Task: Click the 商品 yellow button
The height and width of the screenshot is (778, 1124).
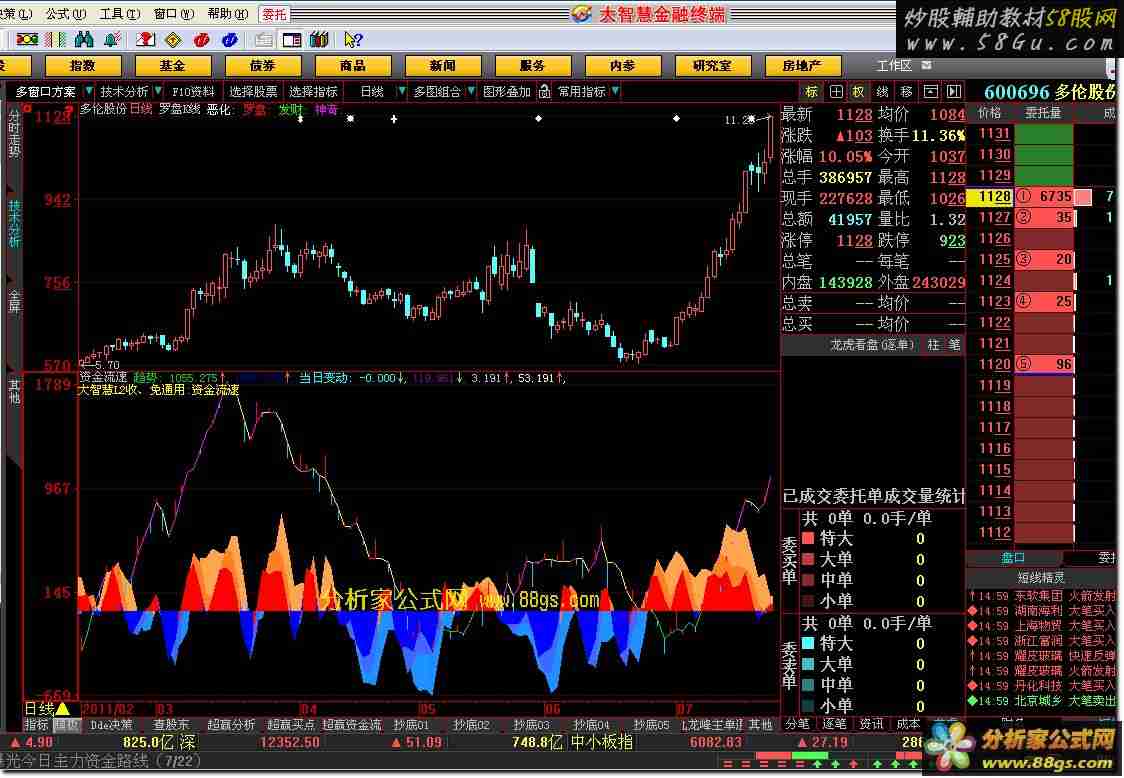Action: tap(353, 66)
